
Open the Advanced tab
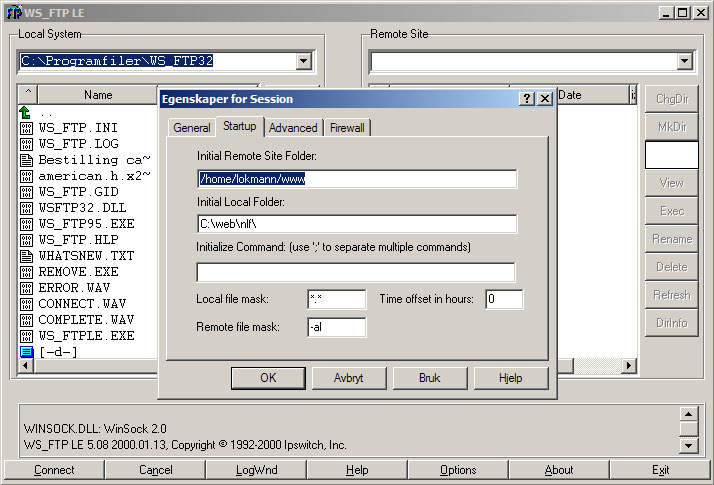tap(293, 128)
